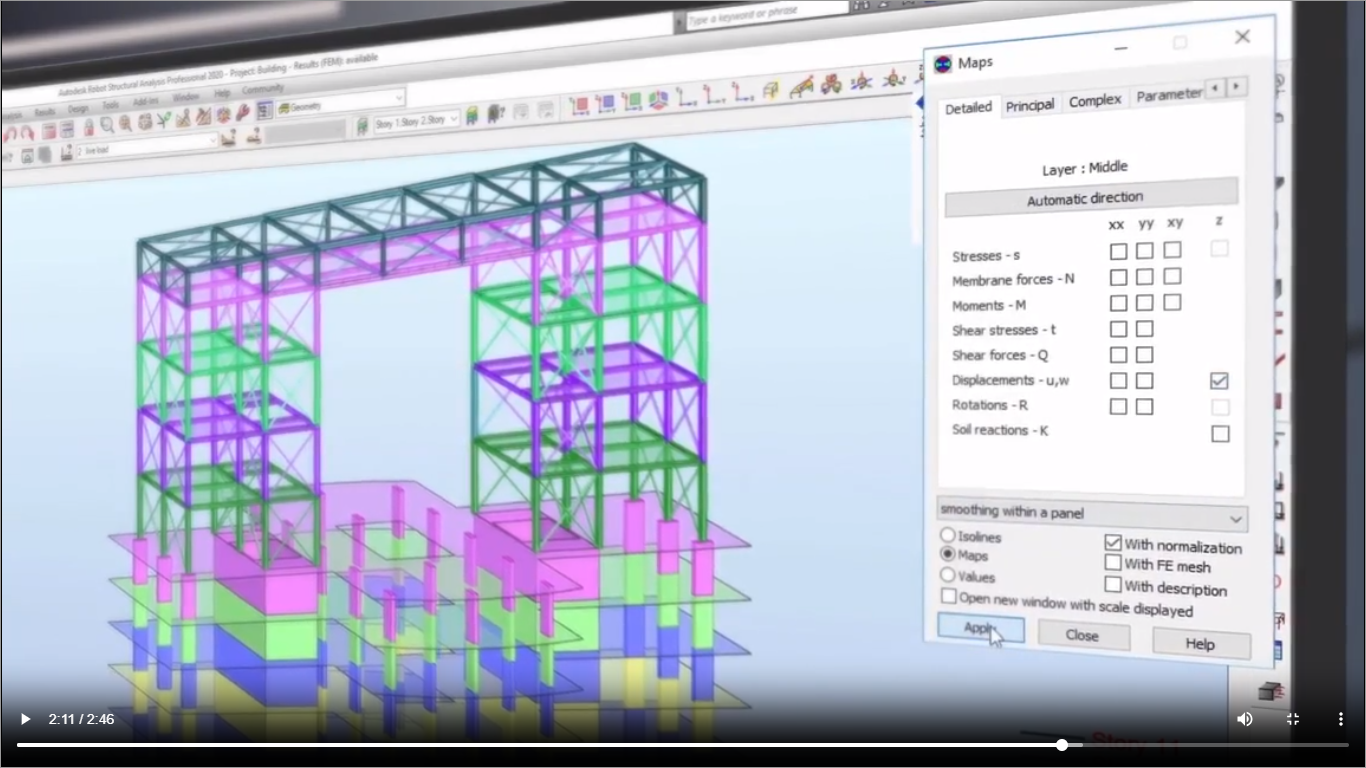Image resolution: width=1366 pixels, height=768 pixels.
Task: Click the Help button in Maps dialog
Action: pos(1201,643)
